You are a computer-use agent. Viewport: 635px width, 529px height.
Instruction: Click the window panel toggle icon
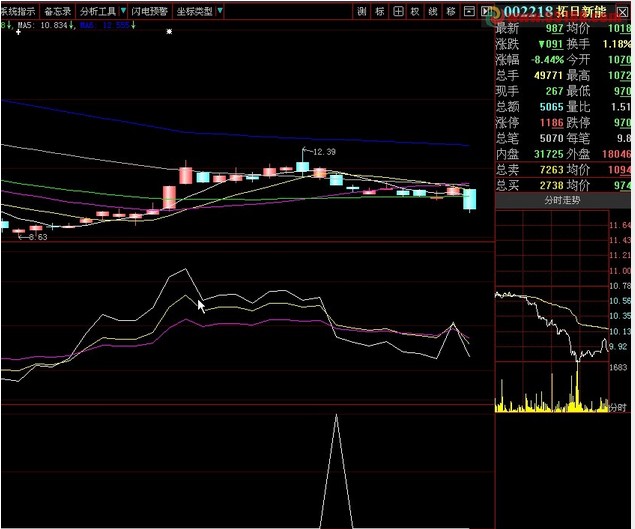tap(471, 11)
